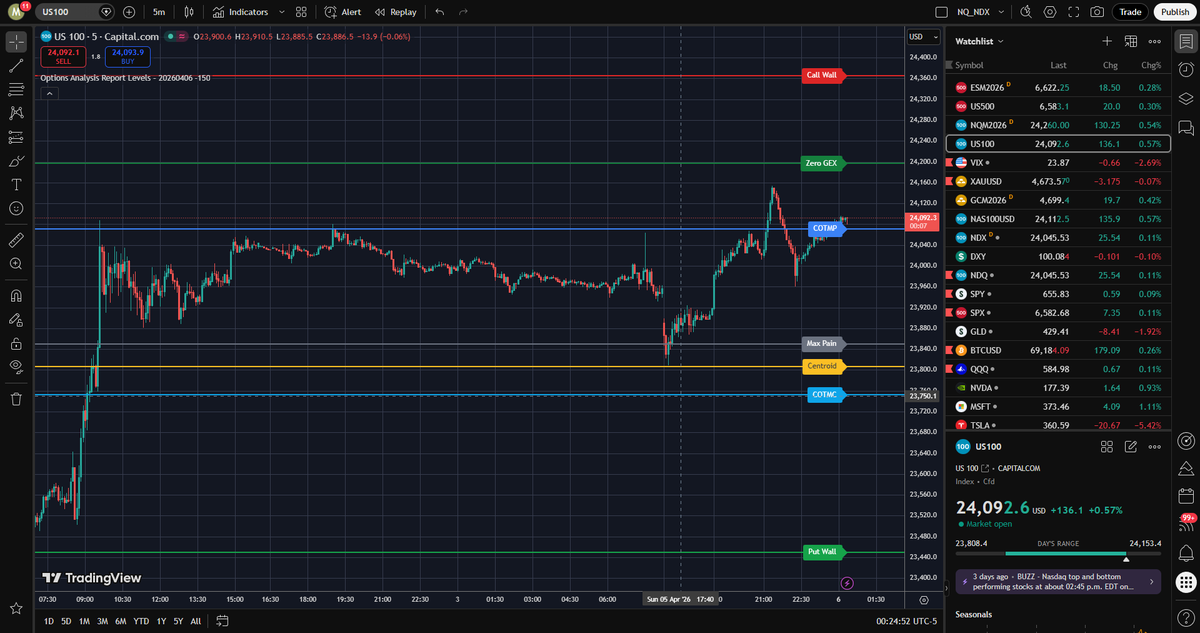
Task: Collapse the indicator legend chevron
Action: pyautogui.click(x=48, y=93)
